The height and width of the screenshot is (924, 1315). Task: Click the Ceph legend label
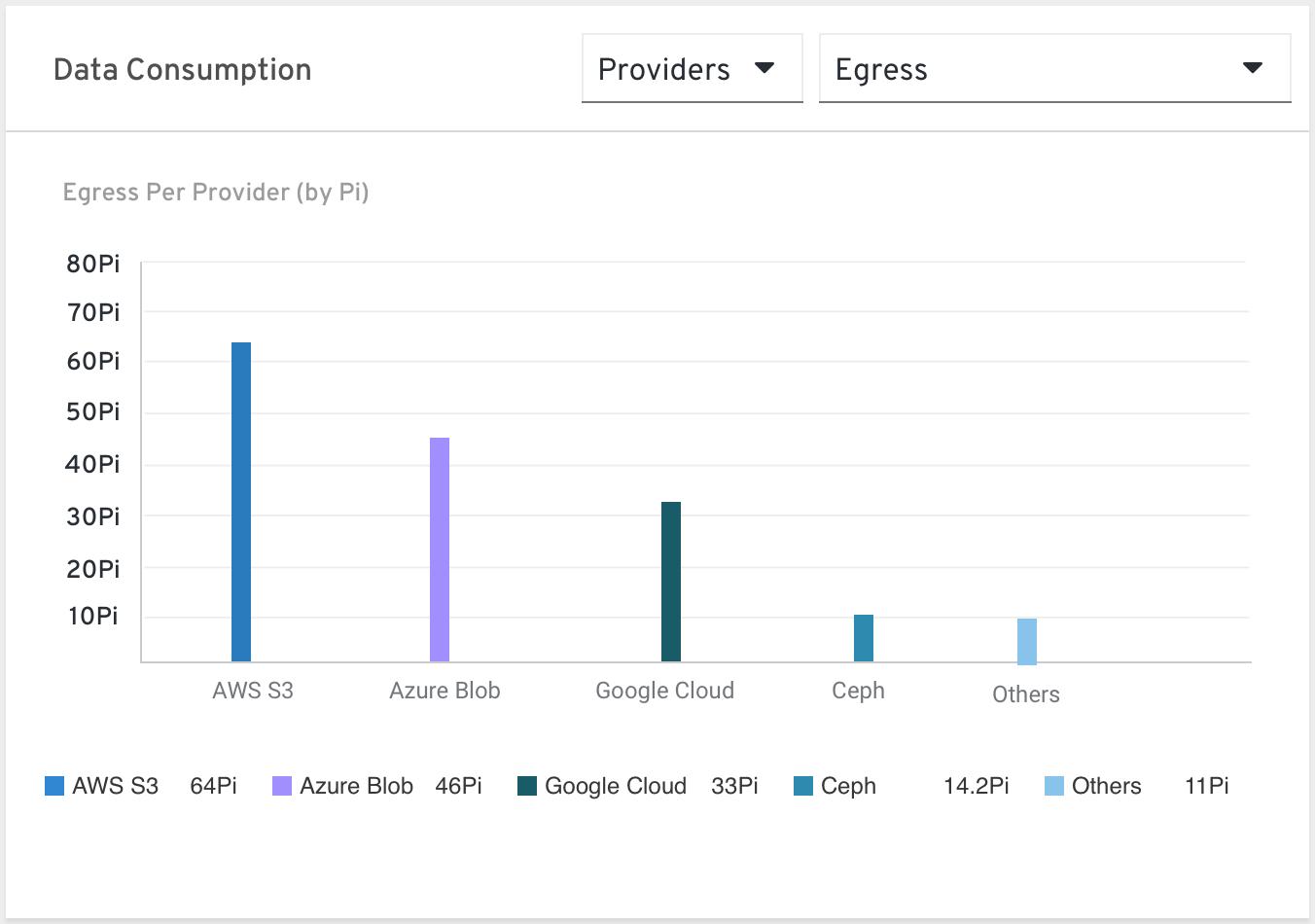[x=848, y=786]
